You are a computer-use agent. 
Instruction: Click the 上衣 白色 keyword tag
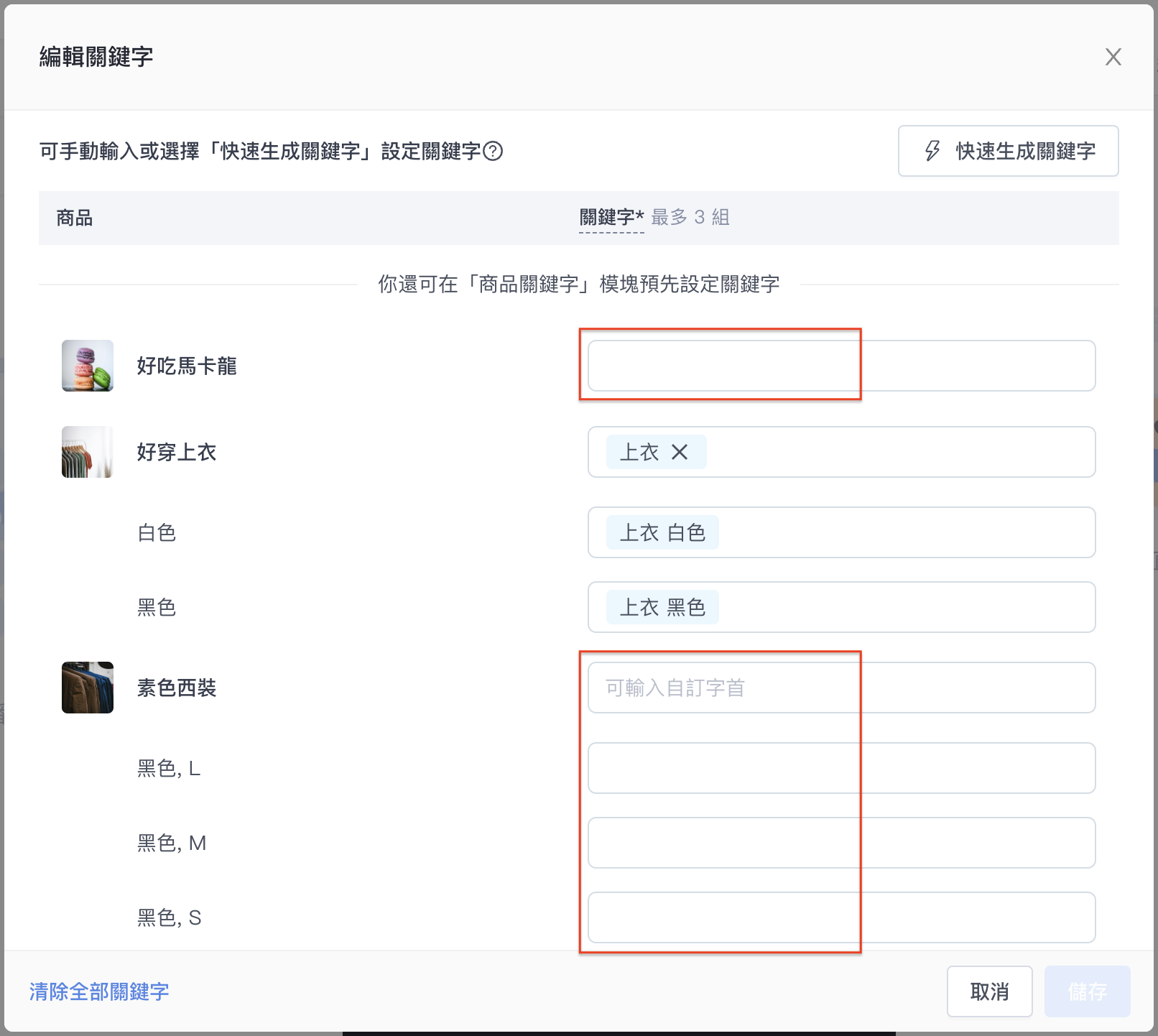[662, 532]
